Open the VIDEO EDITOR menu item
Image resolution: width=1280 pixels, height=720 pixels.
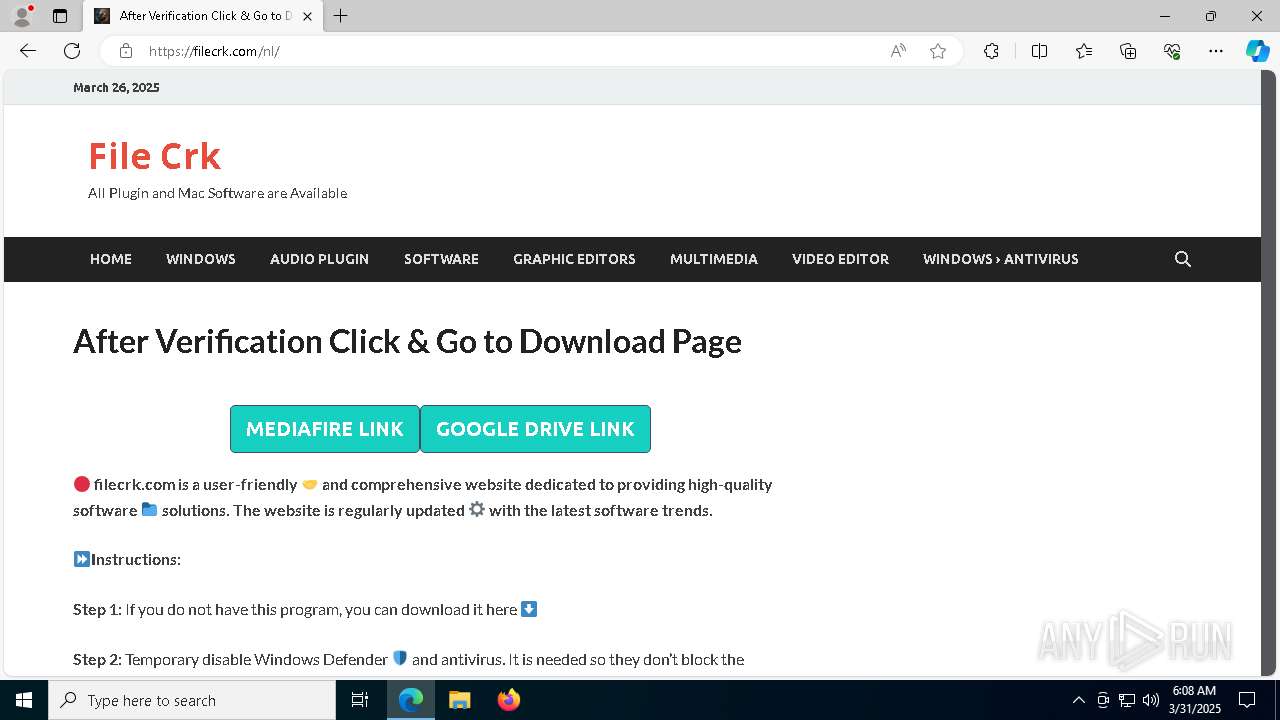840,259
